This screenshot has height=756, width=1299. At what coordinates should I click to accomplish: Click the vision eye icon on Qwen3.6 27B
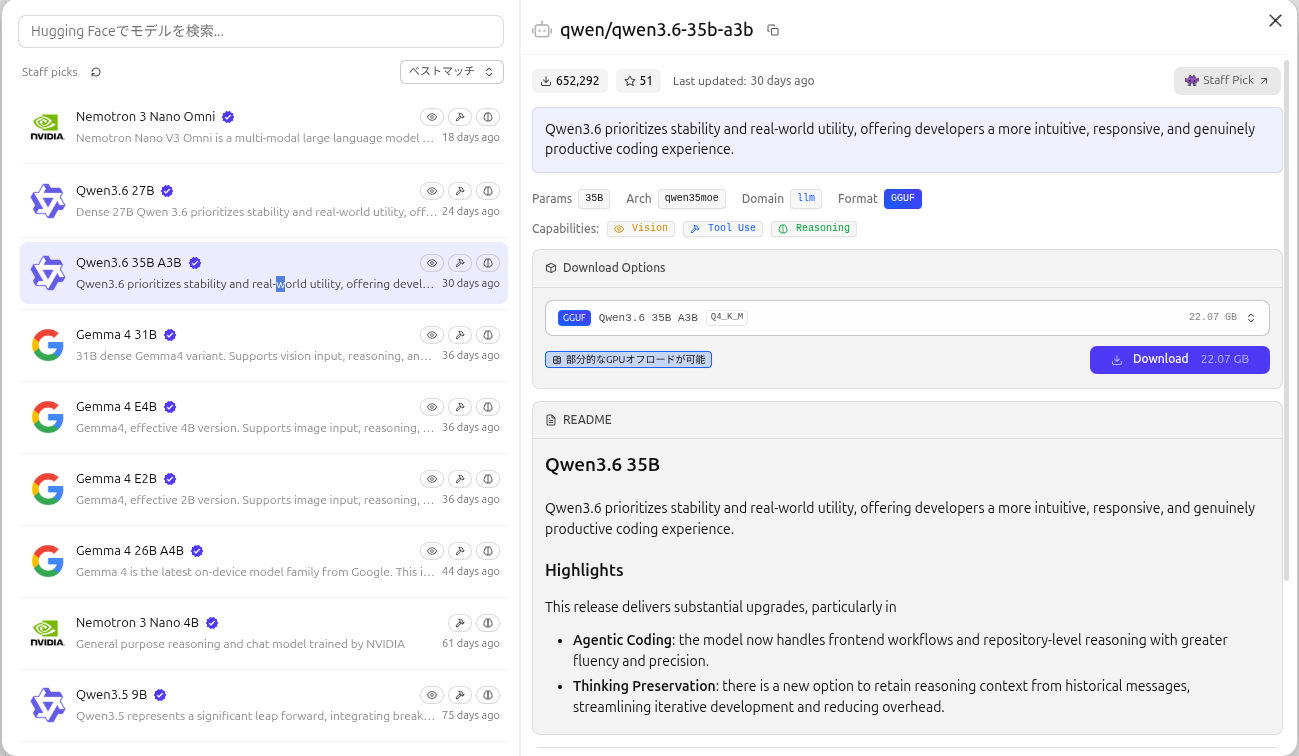pyautogui.click(x=432, y=191)
